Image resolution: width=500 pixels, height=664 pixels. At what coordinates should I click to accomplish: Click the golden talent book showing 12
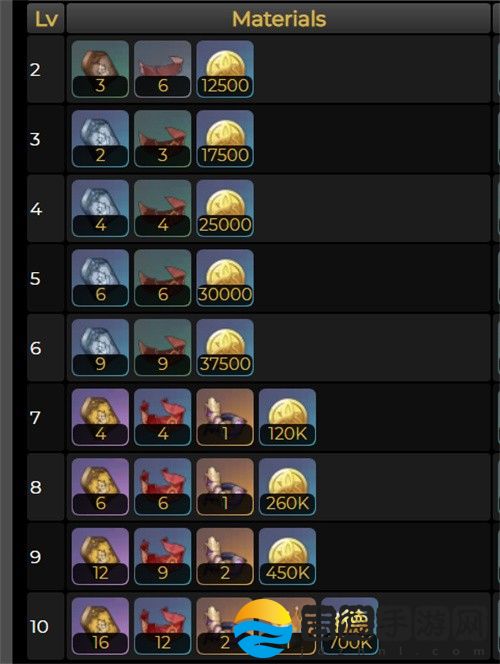click(x=100, y=556)
